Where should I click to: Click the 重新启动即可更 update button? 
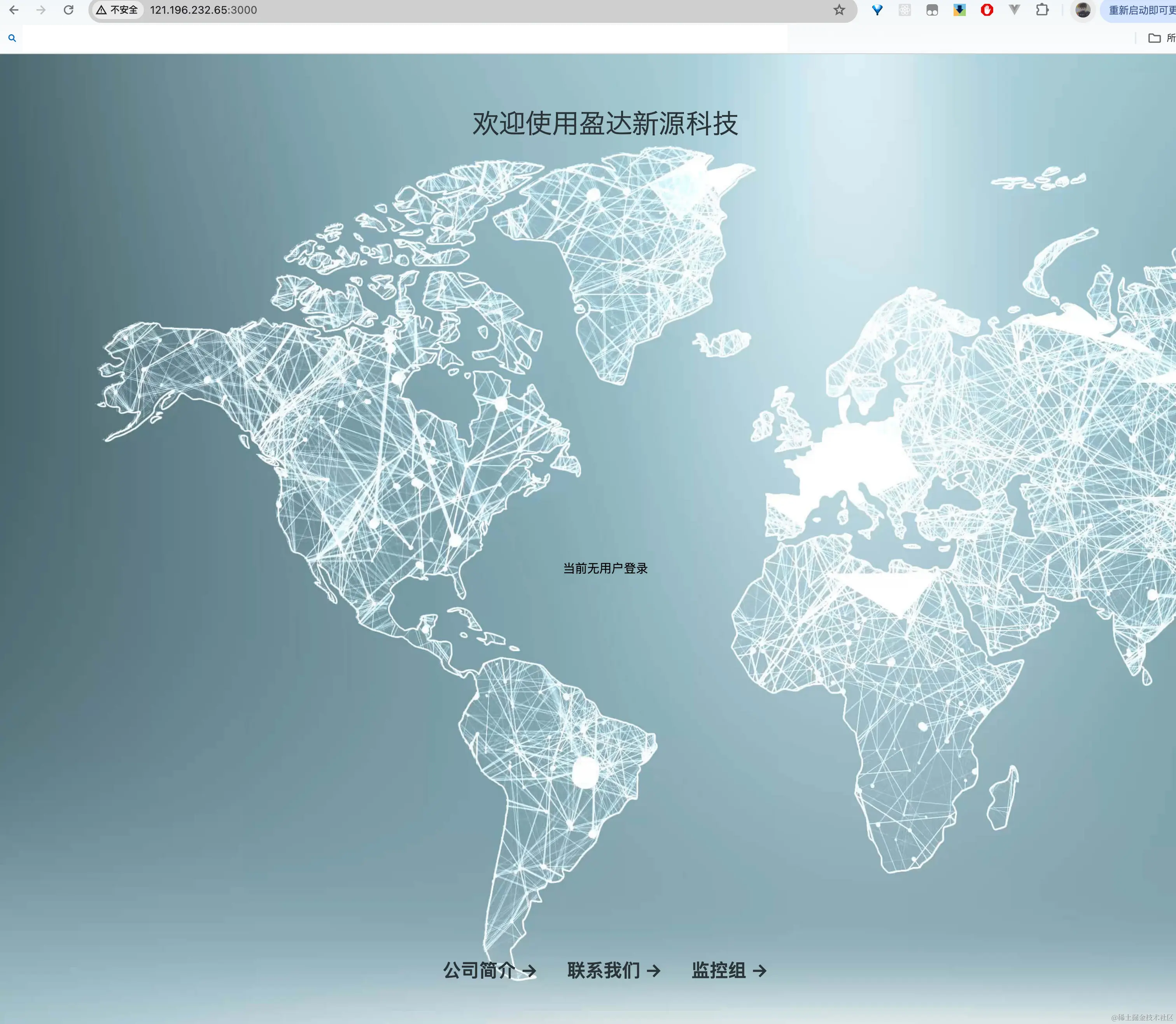point(1139,10)
